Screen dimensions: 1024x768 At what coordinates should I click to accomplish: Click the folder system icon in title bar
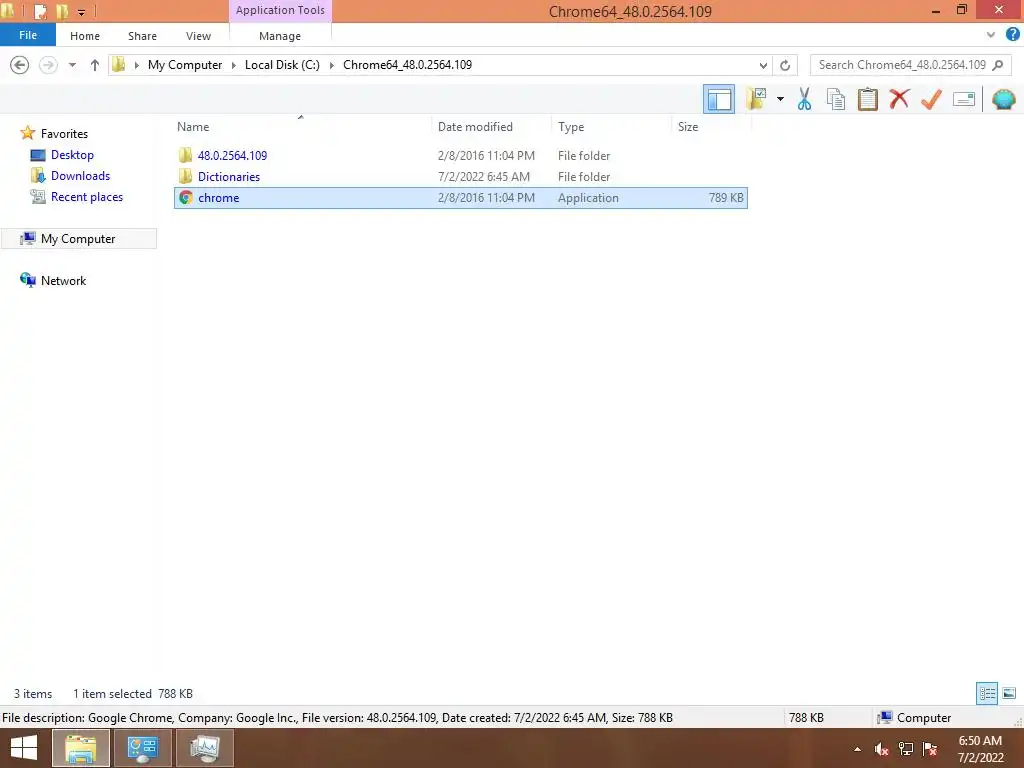pos(7,10)
